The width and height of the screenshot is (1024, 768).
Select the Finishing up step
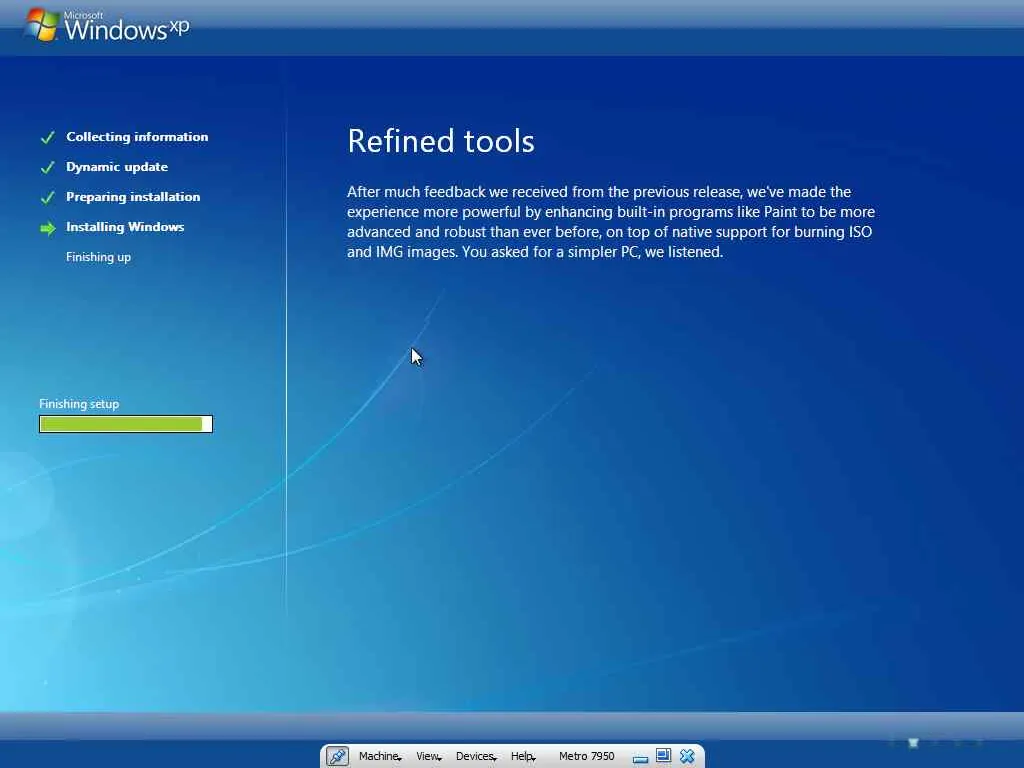[99, 257]
